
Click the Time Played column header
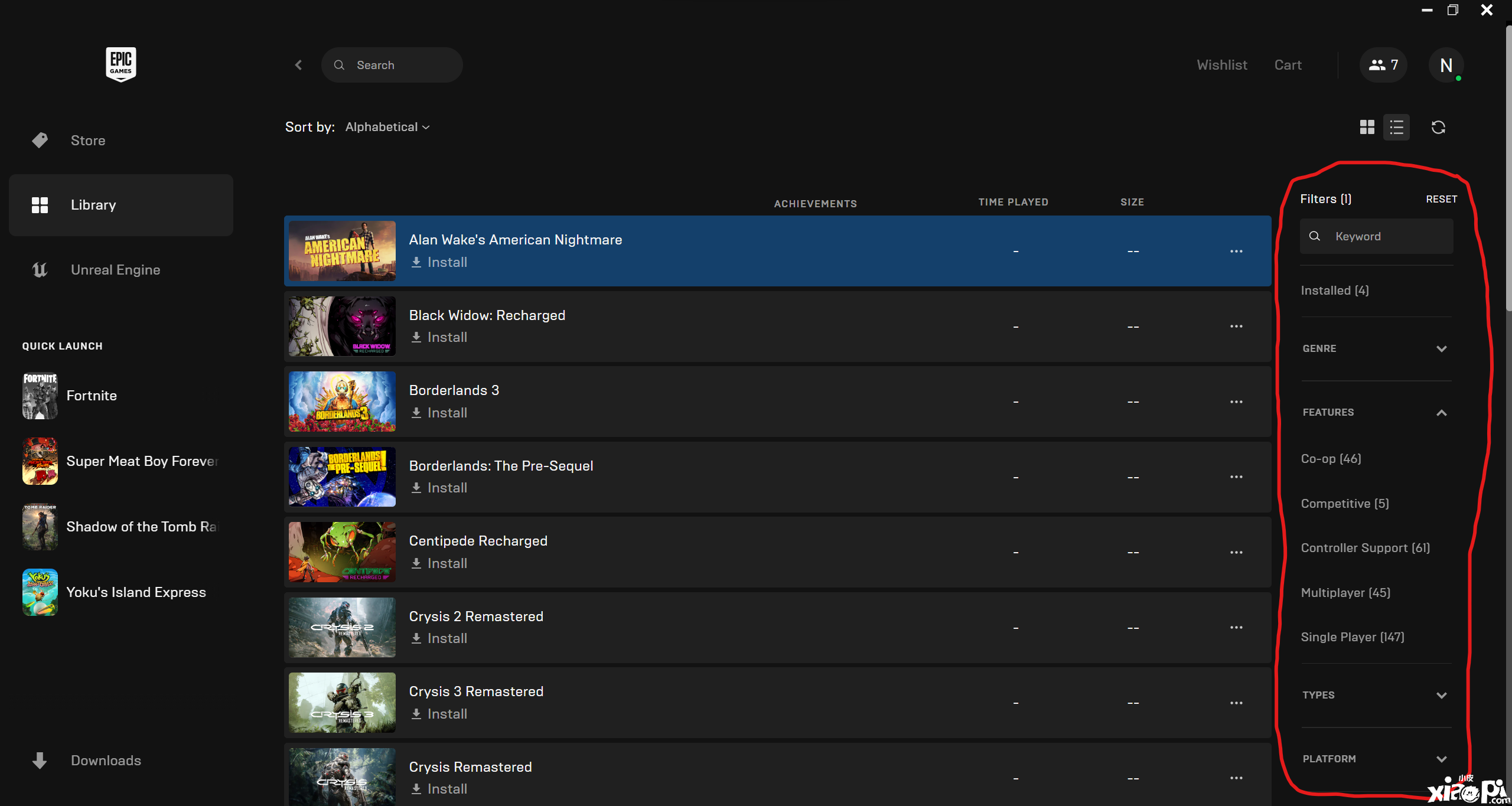click(x=1013, y=203)
